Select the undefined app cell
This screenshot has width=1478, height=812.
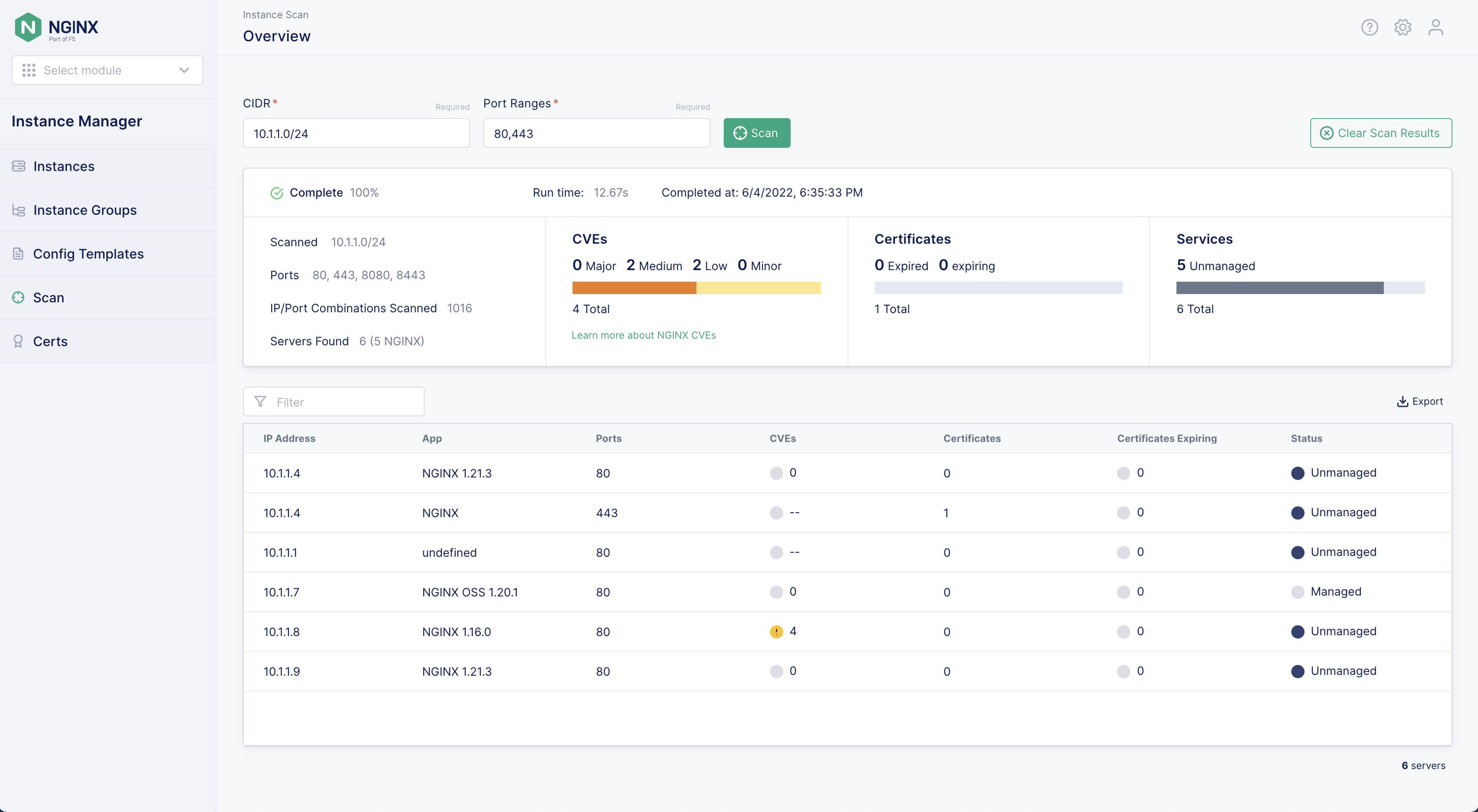point(449,553)
